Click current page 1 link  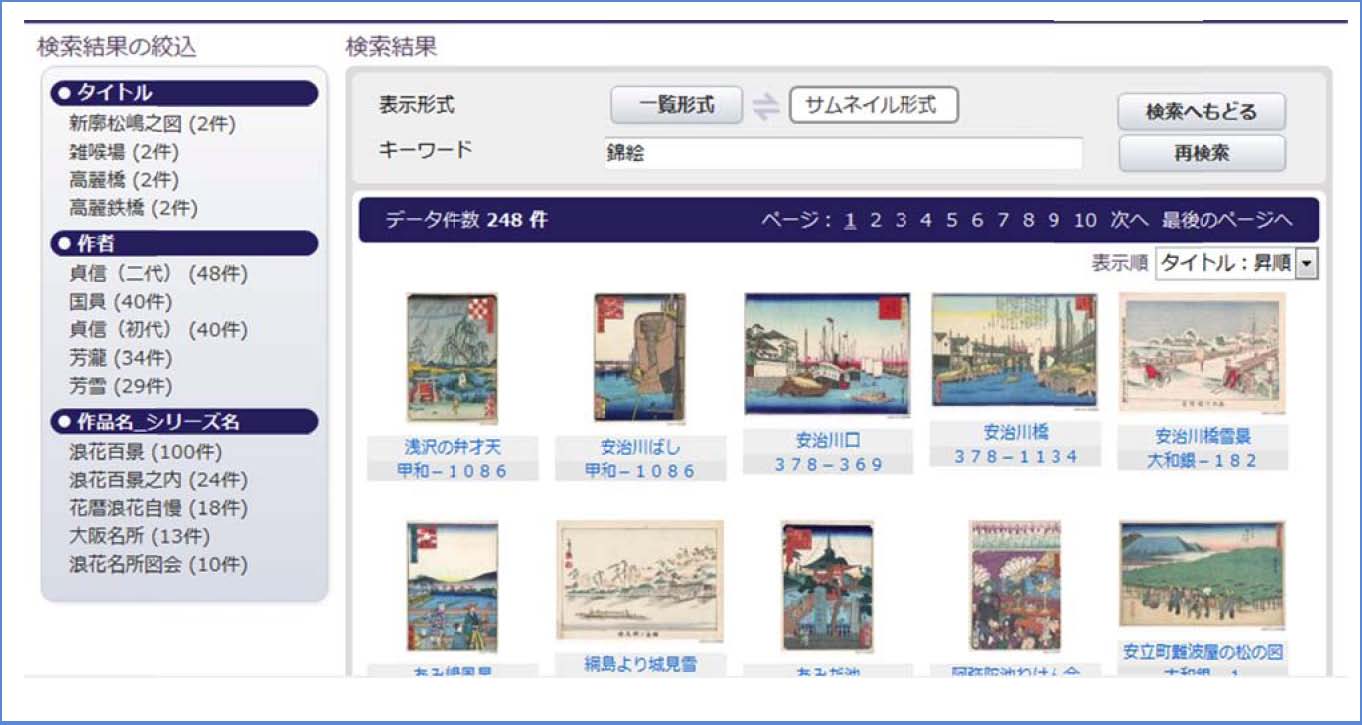tap(850, 220)
